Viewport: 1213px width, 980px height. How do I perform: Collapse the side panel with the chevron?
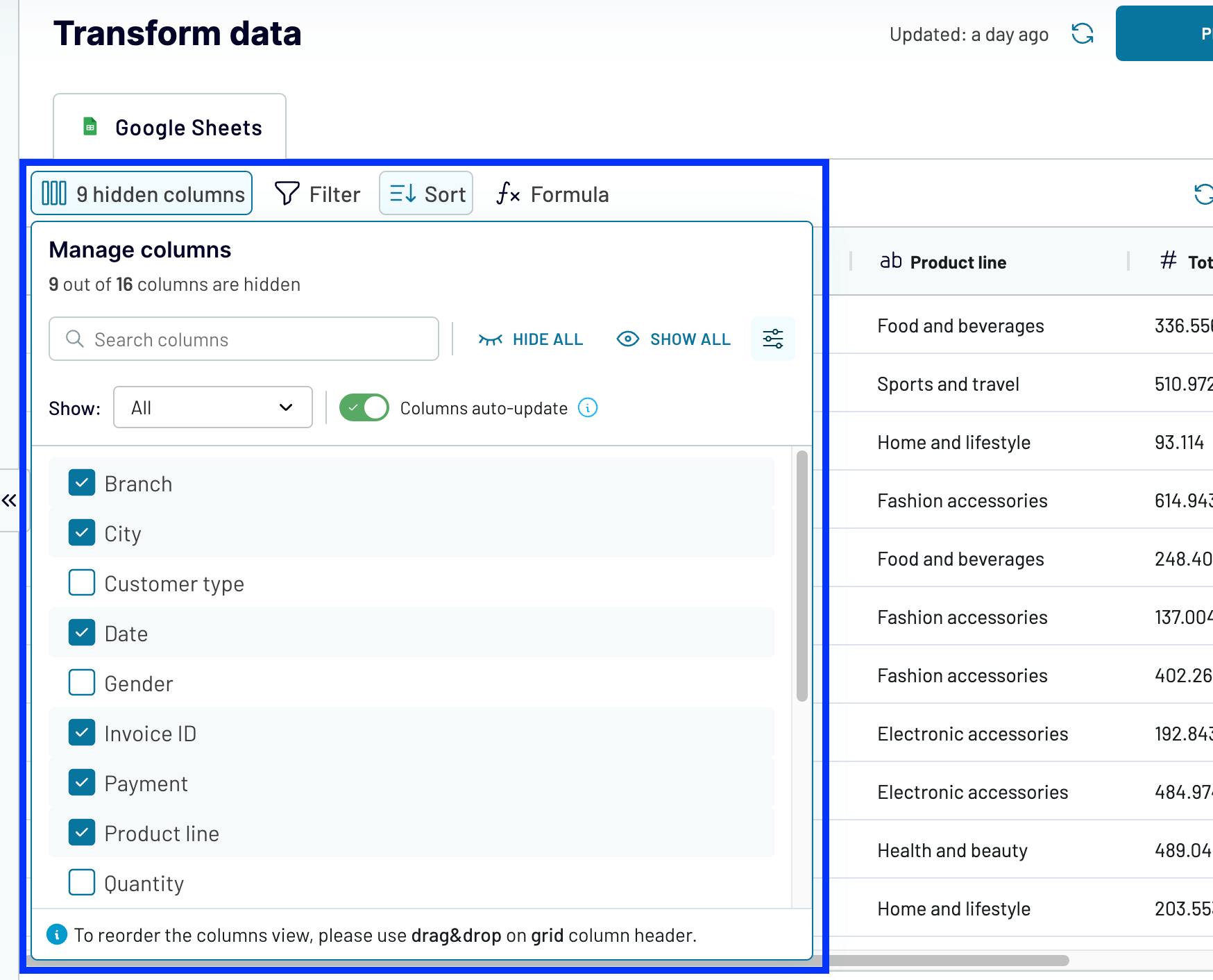pyautogui.click(x=9, y=500)
